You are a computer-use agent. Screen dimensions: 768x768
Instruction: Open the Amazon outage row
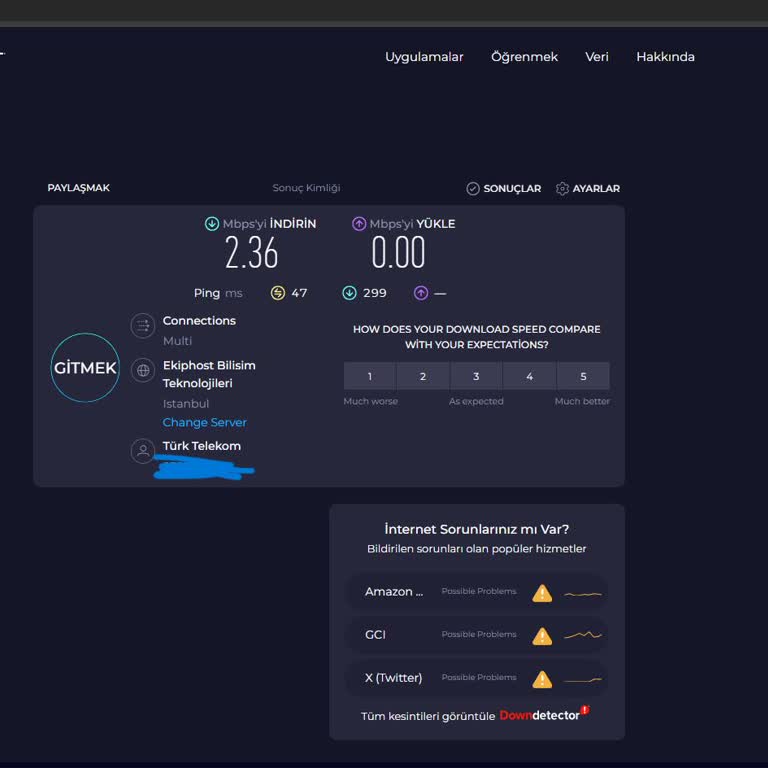pos(477,592)
